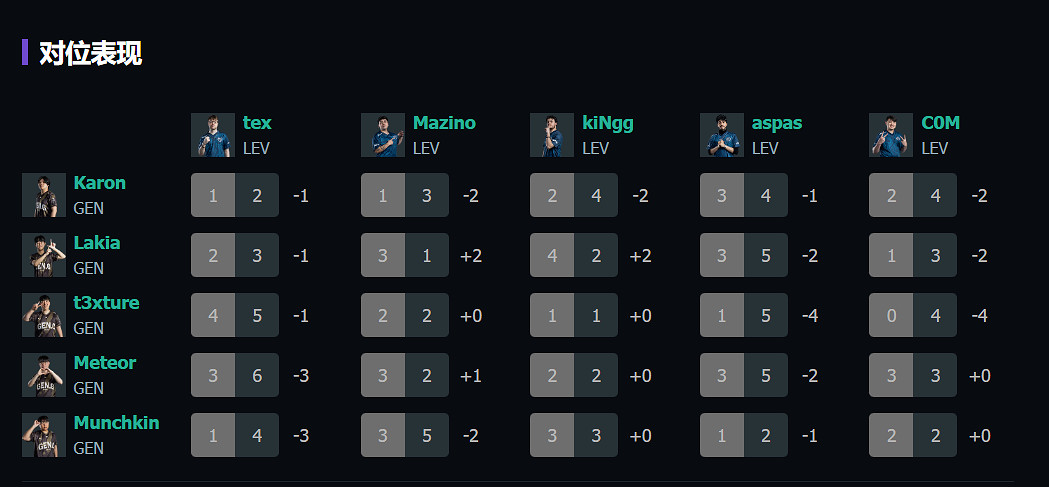Open the Munchkin player name link
1049x487 pixels.
tap(116, 423)
